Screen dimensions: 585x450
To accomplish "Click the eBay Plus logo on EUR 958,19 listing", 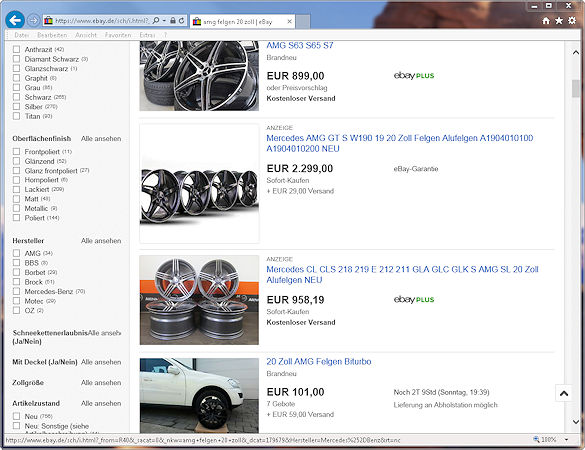I will click(414, 299).
